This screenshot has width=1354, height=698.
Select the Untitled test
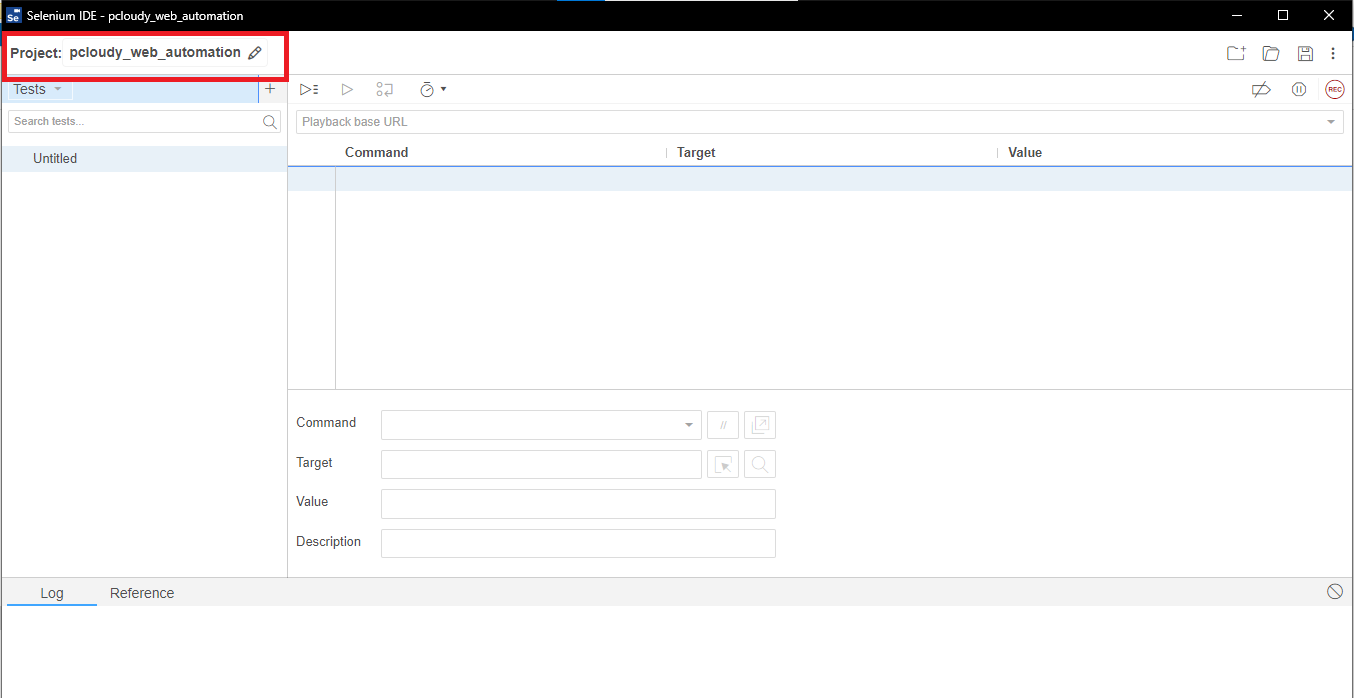(x=55, y=158)
